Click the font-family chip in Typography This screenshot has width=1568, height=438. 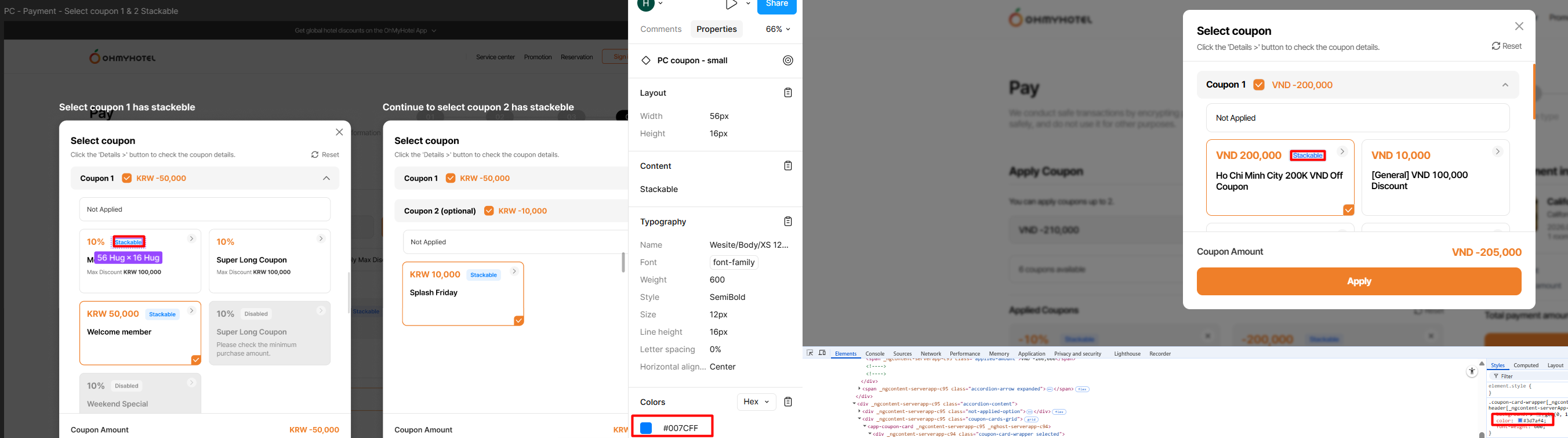click(734, 263)
